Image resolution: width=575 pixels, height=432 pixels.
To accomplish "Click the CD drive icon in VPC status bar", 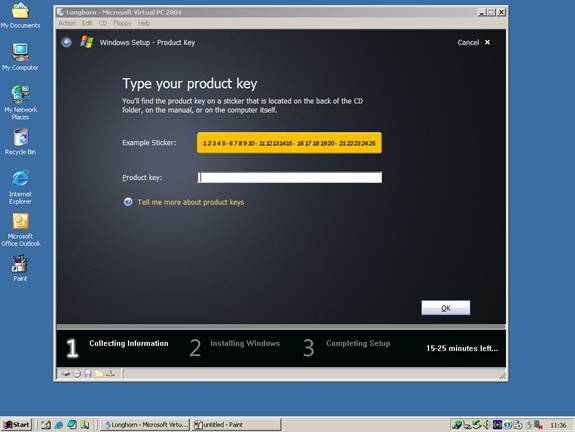I will (77, 374).
